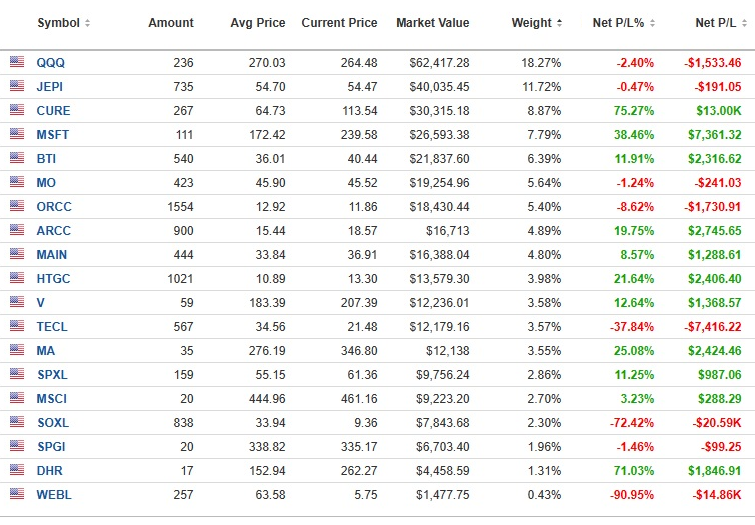Click the flag icon in the WEBL row
The image size is (755, 525).
pyautogui.click(x=16, y=494)
